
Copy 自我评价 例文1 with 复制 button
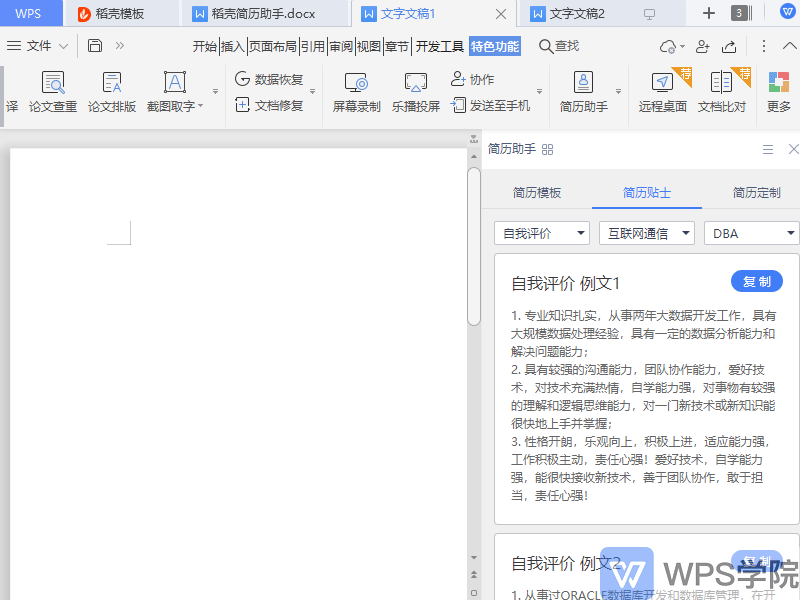click(757, 281)
